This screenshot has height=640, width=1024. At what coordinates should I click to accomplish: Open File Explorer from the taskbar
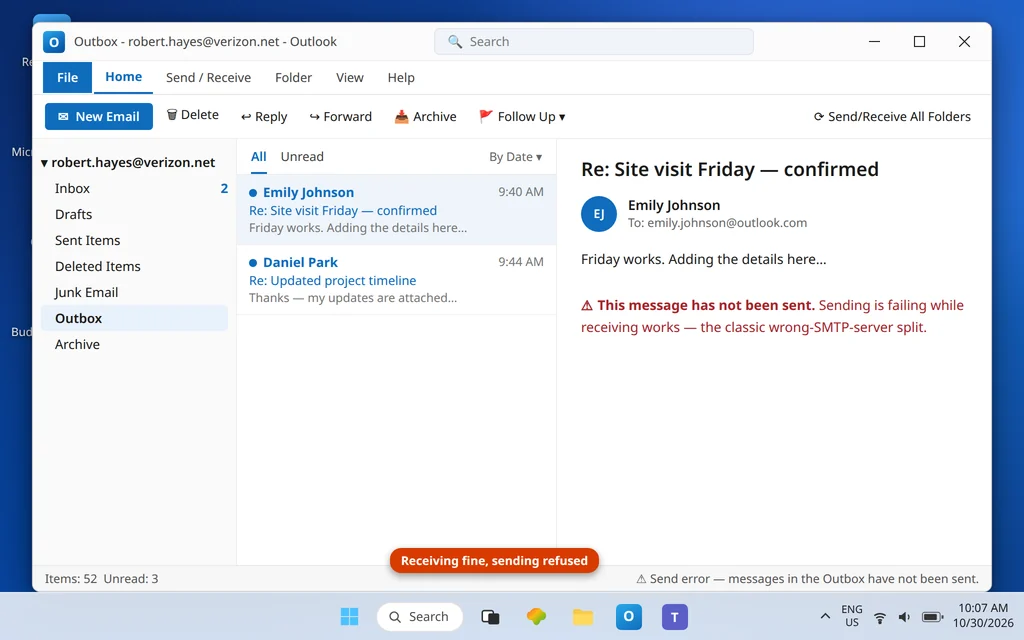[583, 616]
